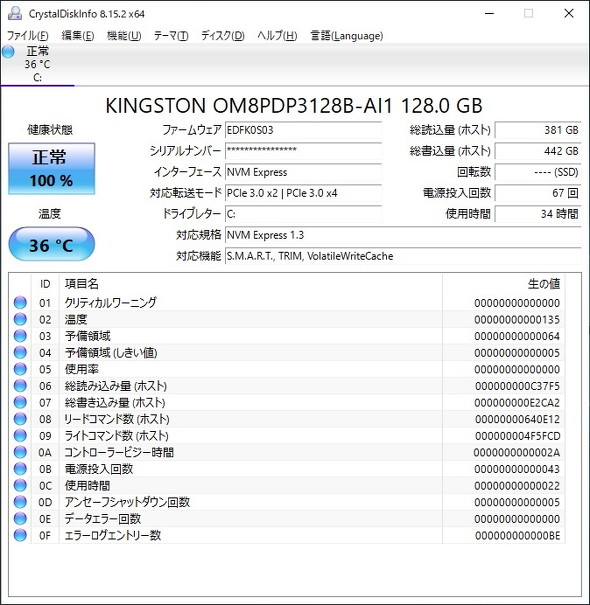Screen dimensions: 590x605
Task: Select the アンセーフシャットダウン回数 row name
Action: [x=127, y=502]
